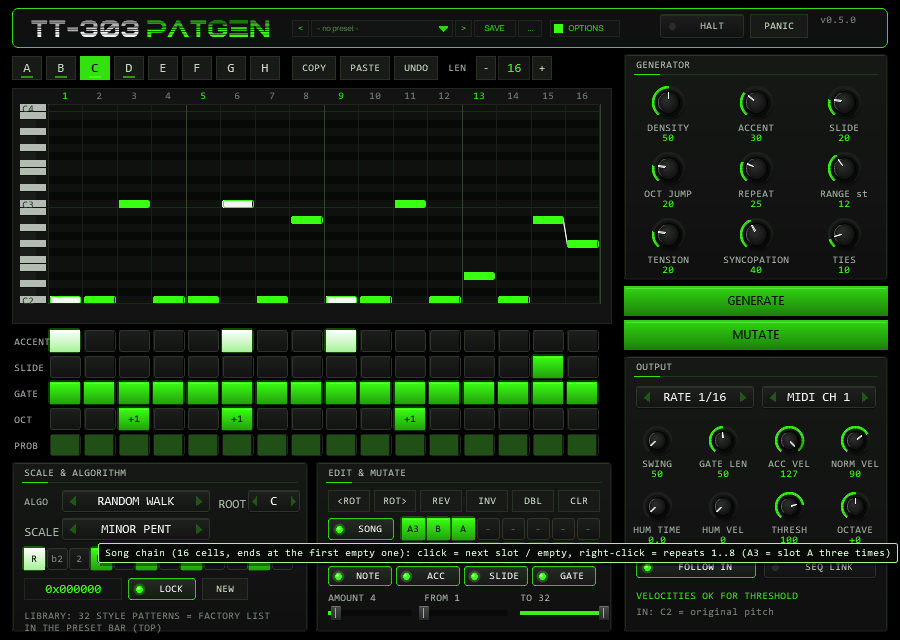The height and width of the screenshot is (640, 900).
Task: Open pattern tab G
Action: 231,68
